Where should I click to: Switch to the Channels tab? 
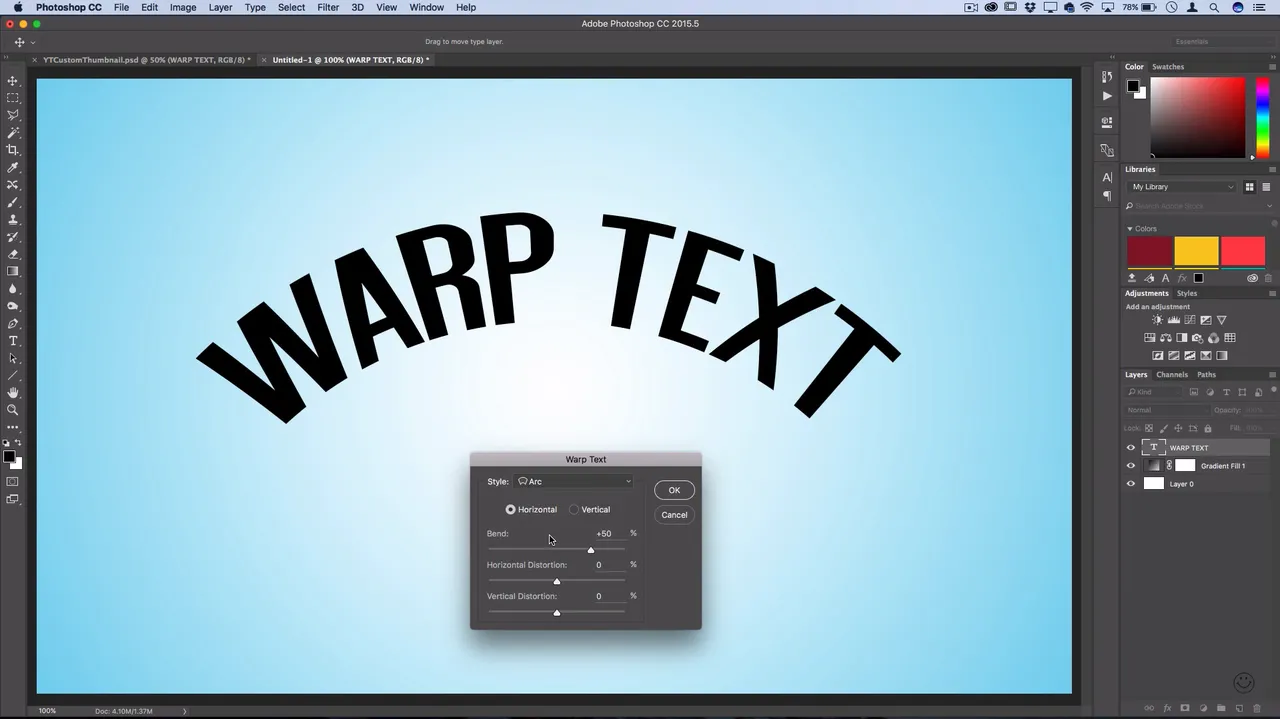(1172, 375)
